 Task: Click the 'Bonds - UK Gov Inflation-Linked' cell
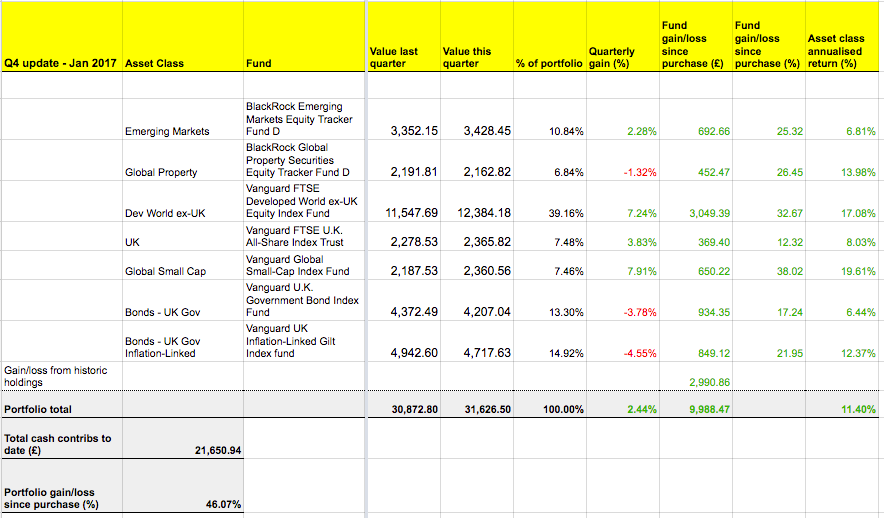162,346
